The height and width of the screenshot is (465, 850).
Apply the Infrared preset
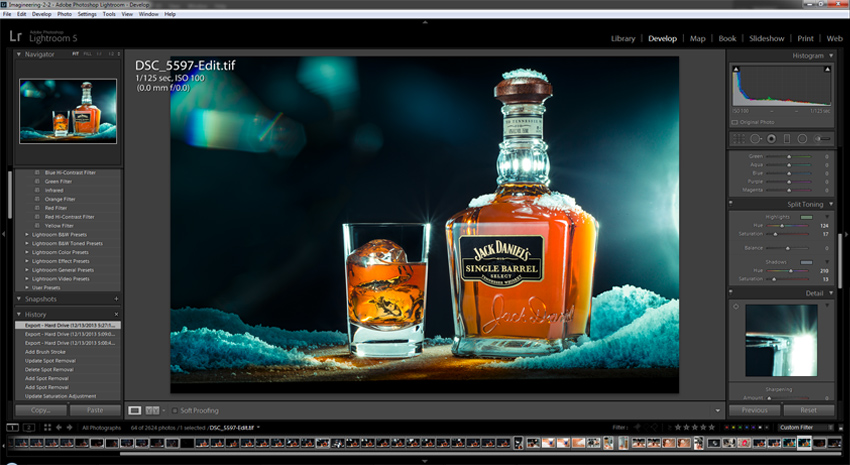tap(54, 190)
